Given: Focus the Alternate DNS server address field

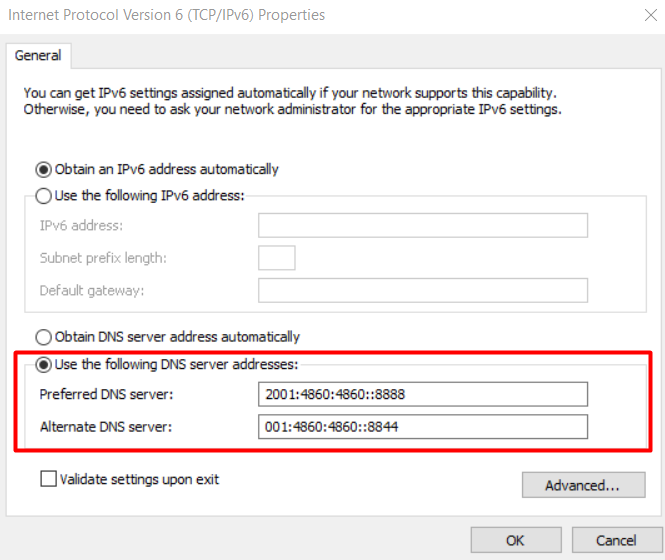Looking at the screenshot, I should (422, 427).
